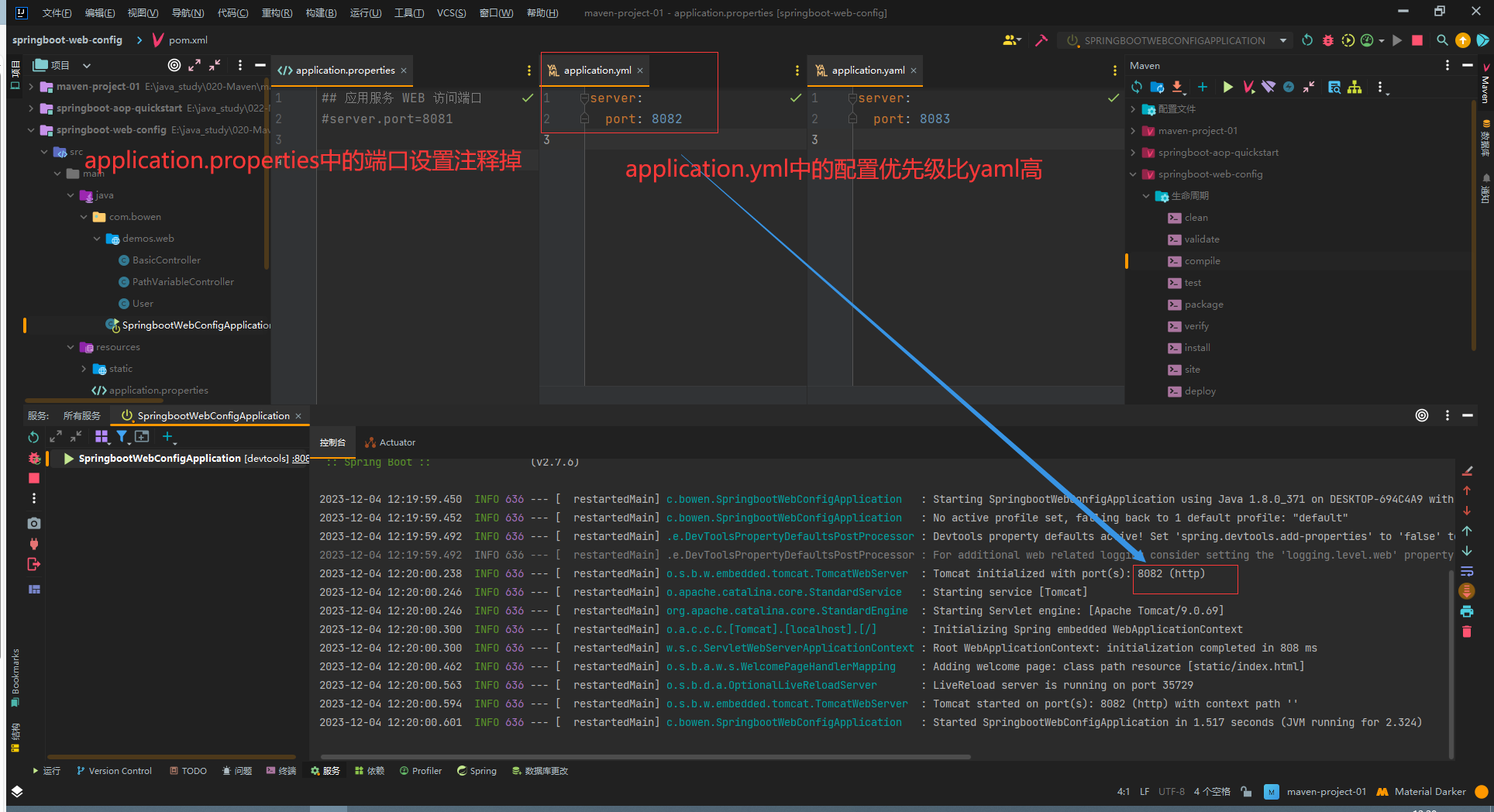Stop service with red square in Services panel

pyautogui.click(x=34, y=478)
